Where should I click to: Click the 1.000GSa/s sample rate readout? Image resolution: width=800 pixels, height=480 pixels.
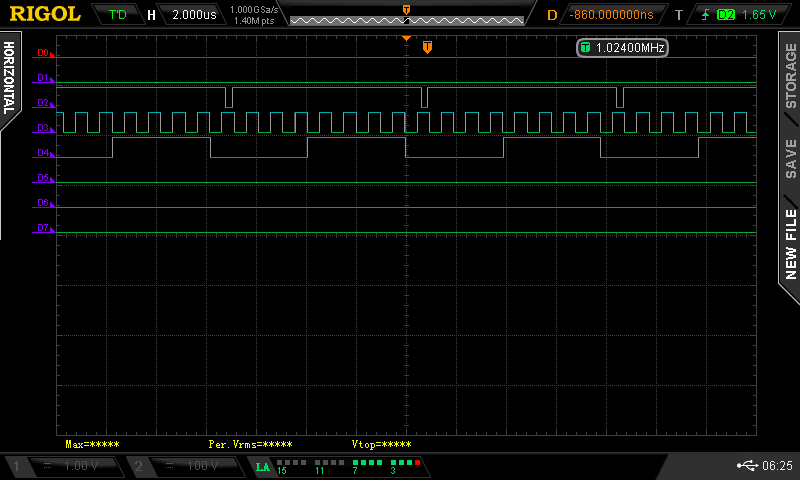(x=254, y=10)
